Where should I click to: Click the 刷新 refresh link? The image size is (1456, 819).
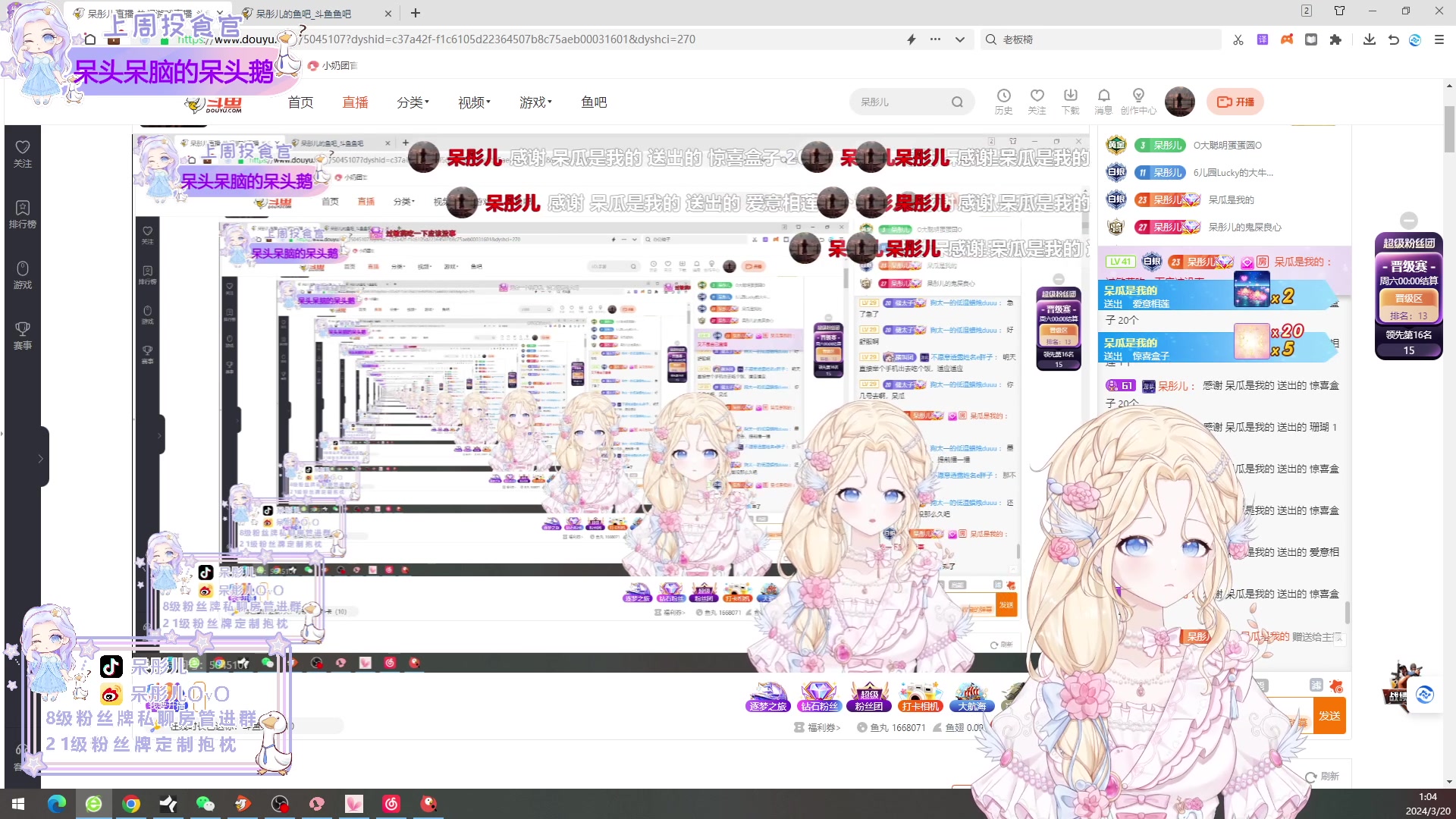(1322, 777)
